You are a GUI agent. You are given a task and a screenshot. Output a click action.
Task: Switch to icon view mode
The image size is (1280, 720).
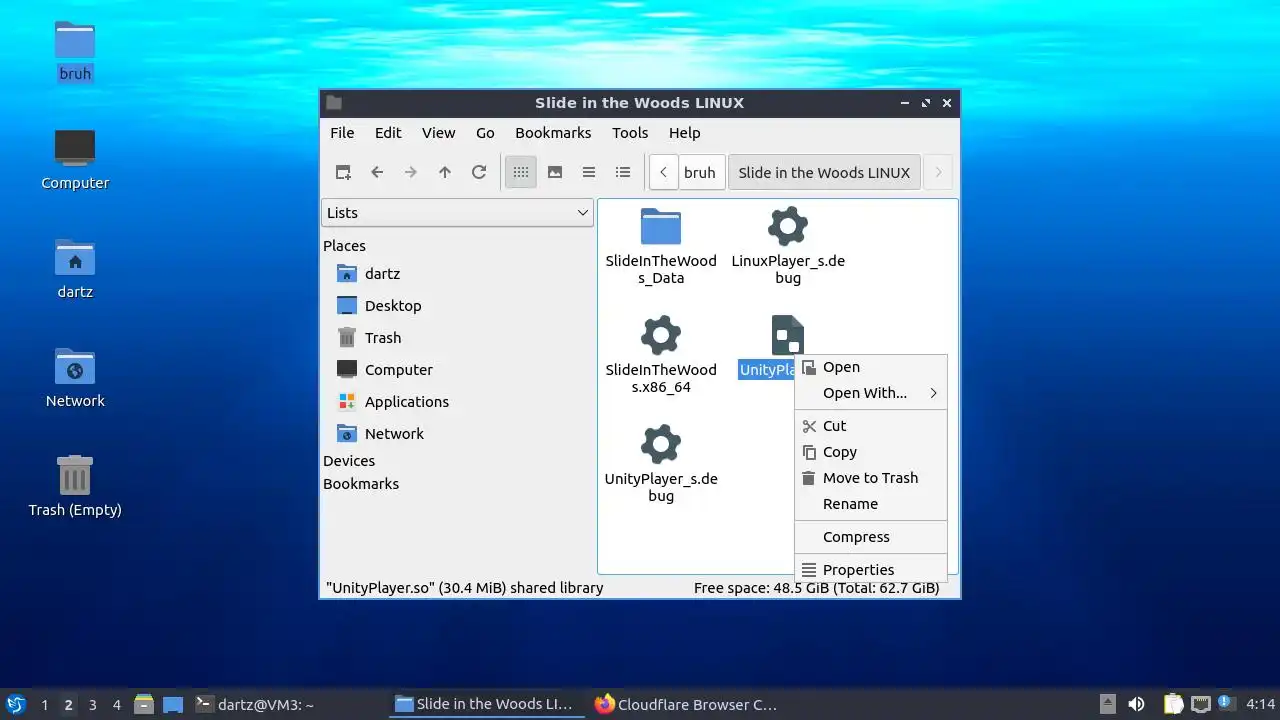coord(521,172)
